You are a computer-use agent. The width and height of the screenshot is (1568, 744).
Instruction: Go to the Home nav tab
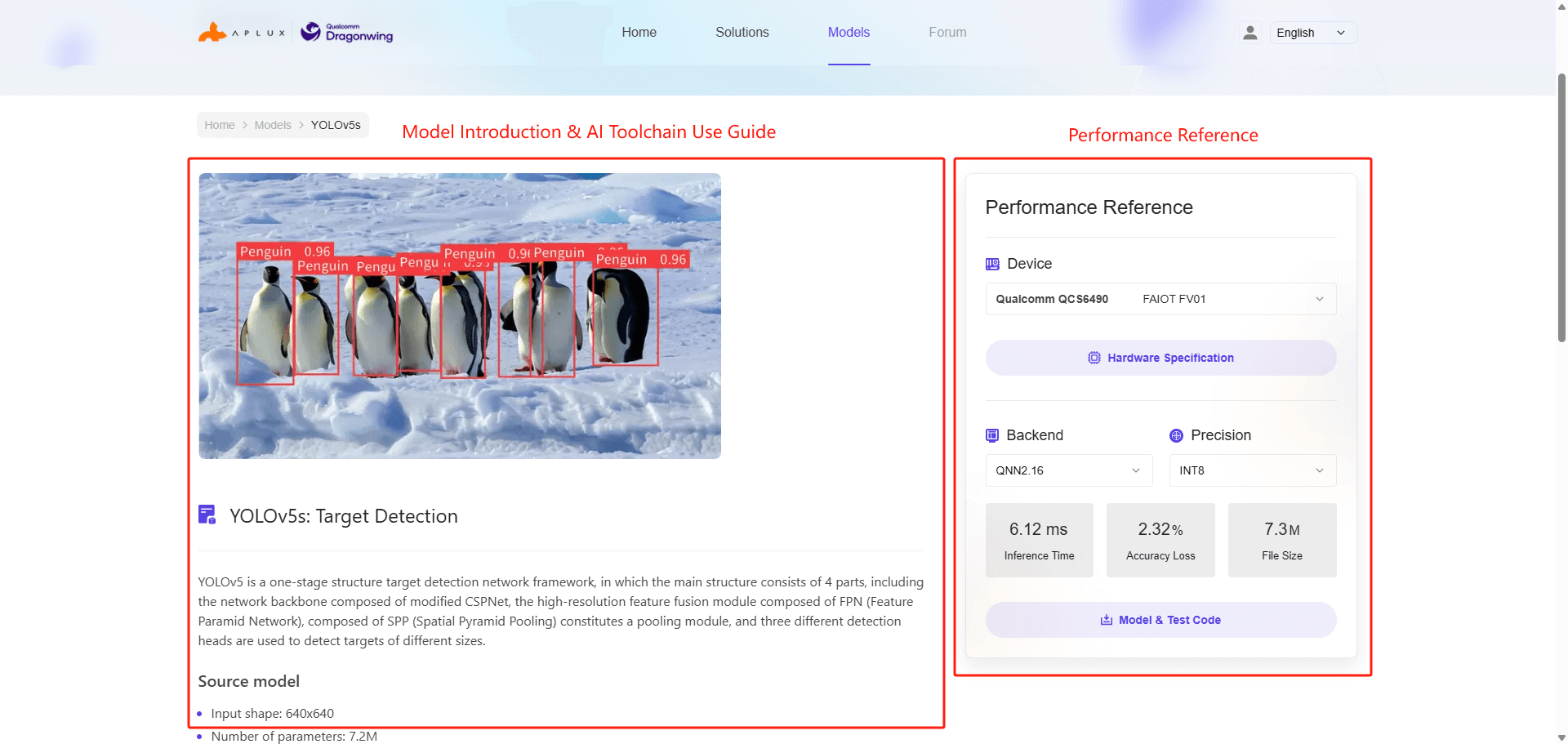(639, 33)
